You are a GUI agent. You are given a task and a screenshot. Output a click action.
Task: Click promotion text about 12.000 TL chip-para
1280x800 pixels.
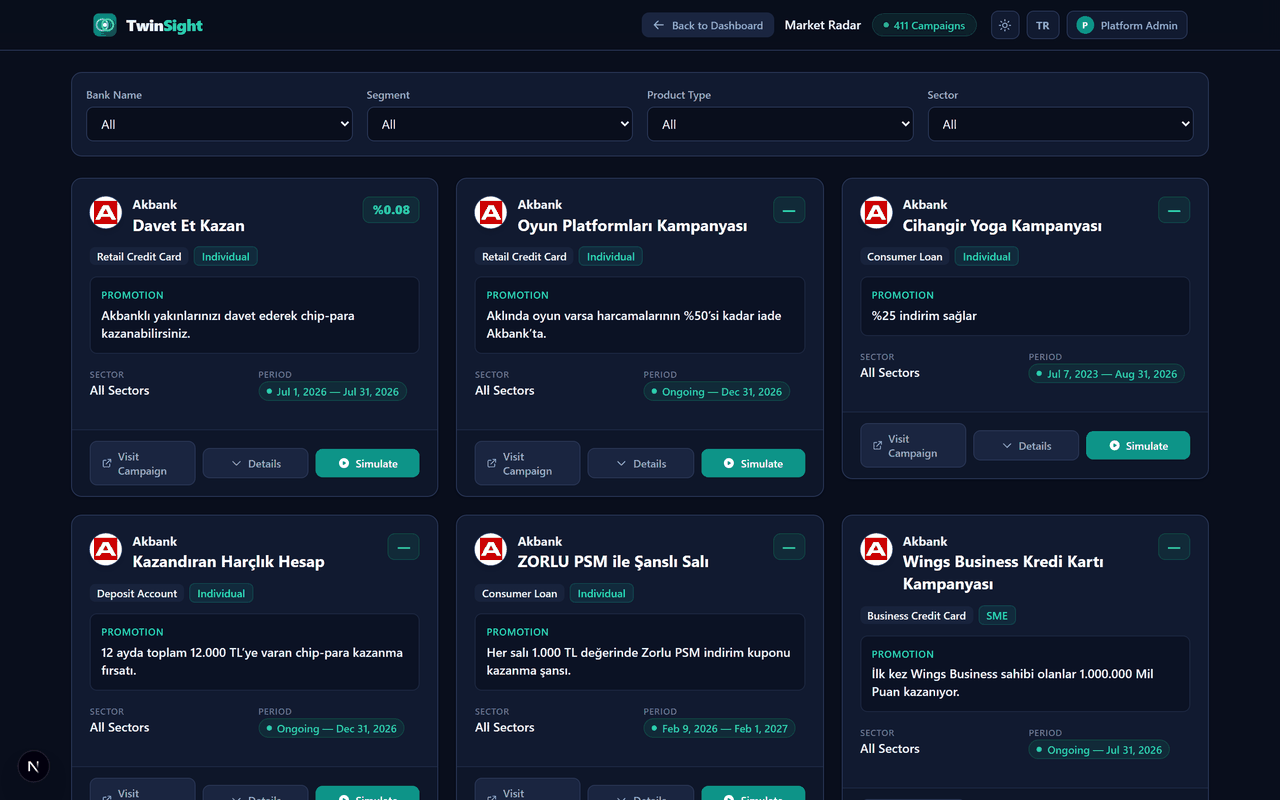click(252, 661)
